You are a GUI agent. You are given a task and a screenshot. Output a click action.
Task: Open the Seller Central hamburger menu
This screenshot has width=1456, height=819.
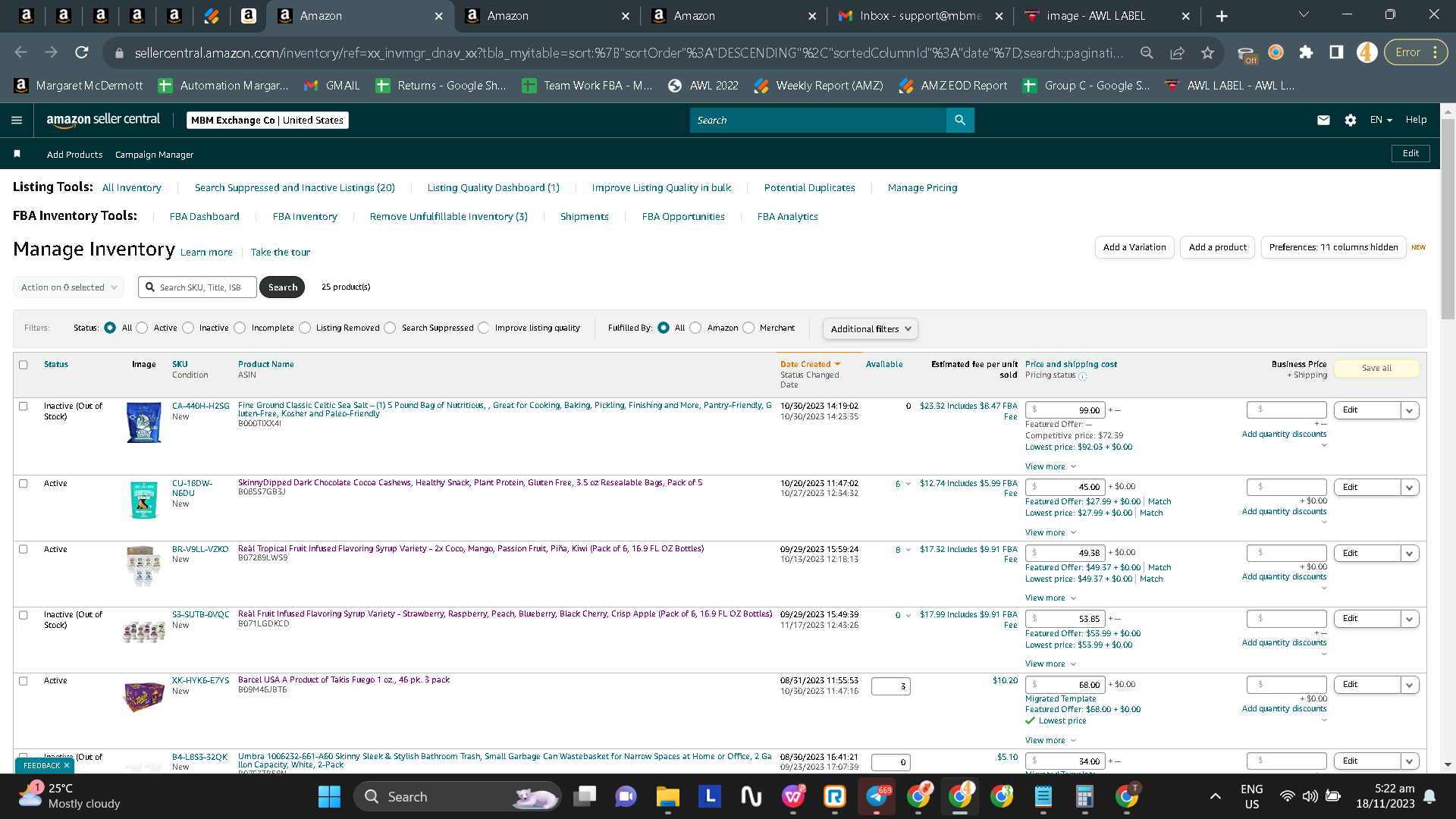17,120
